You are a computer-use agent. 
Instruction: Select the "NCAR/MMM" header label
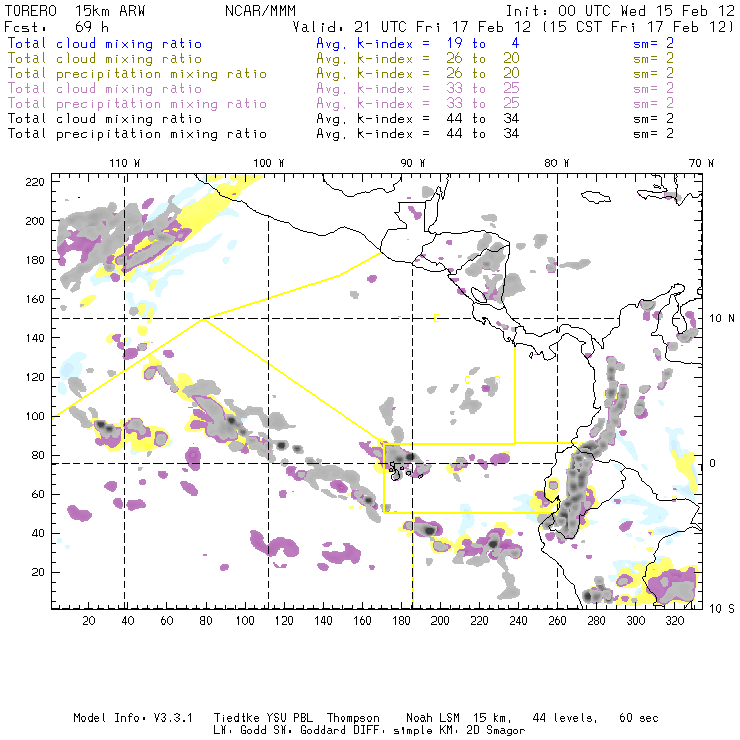260,11
